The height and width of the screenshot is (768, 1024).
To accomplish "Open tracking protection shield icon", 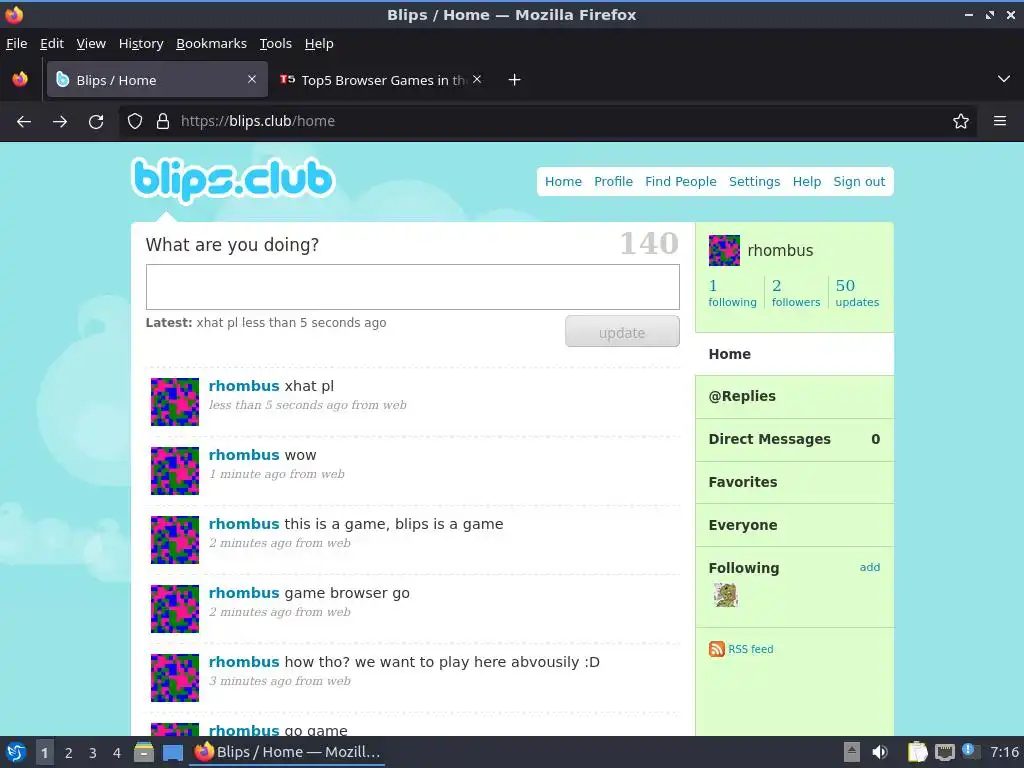I will click(x=135, y=121).
